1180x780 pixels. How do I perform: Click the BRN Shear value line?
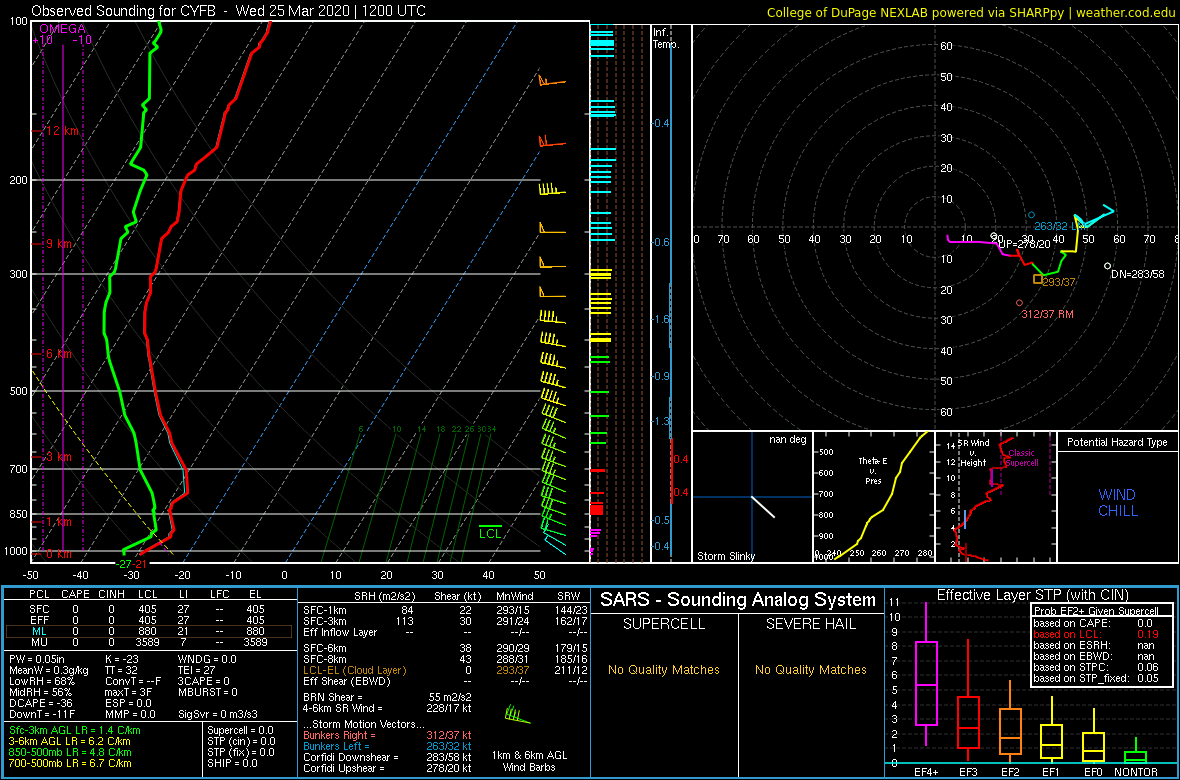[388, 697]
